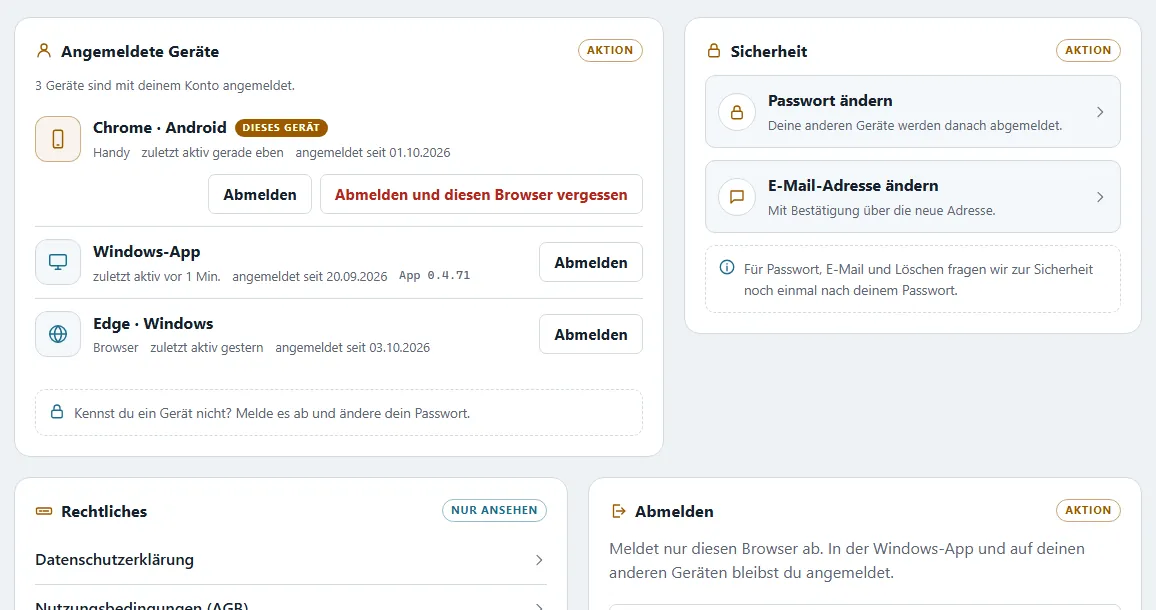Click the NUR ANSEHEN badge in Rechtliches

point(494,510)
